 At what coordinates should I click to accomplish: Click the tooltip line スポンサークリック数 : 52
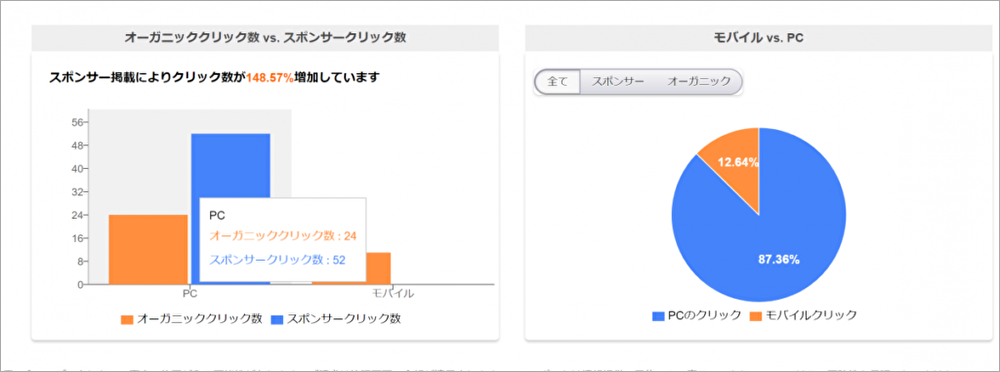[x=277, y=260]
